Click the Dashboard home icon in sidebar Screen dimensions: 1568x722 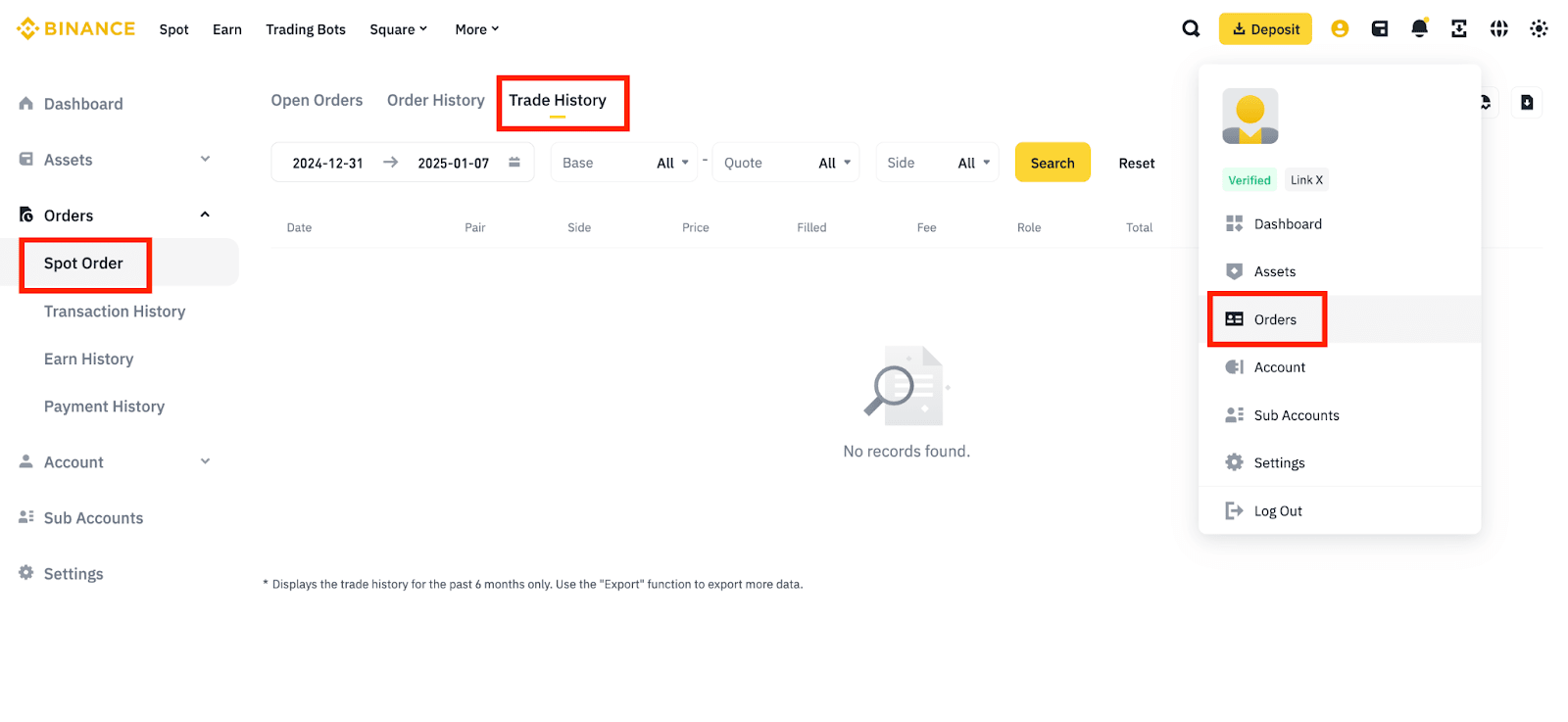tap(26, 104)
